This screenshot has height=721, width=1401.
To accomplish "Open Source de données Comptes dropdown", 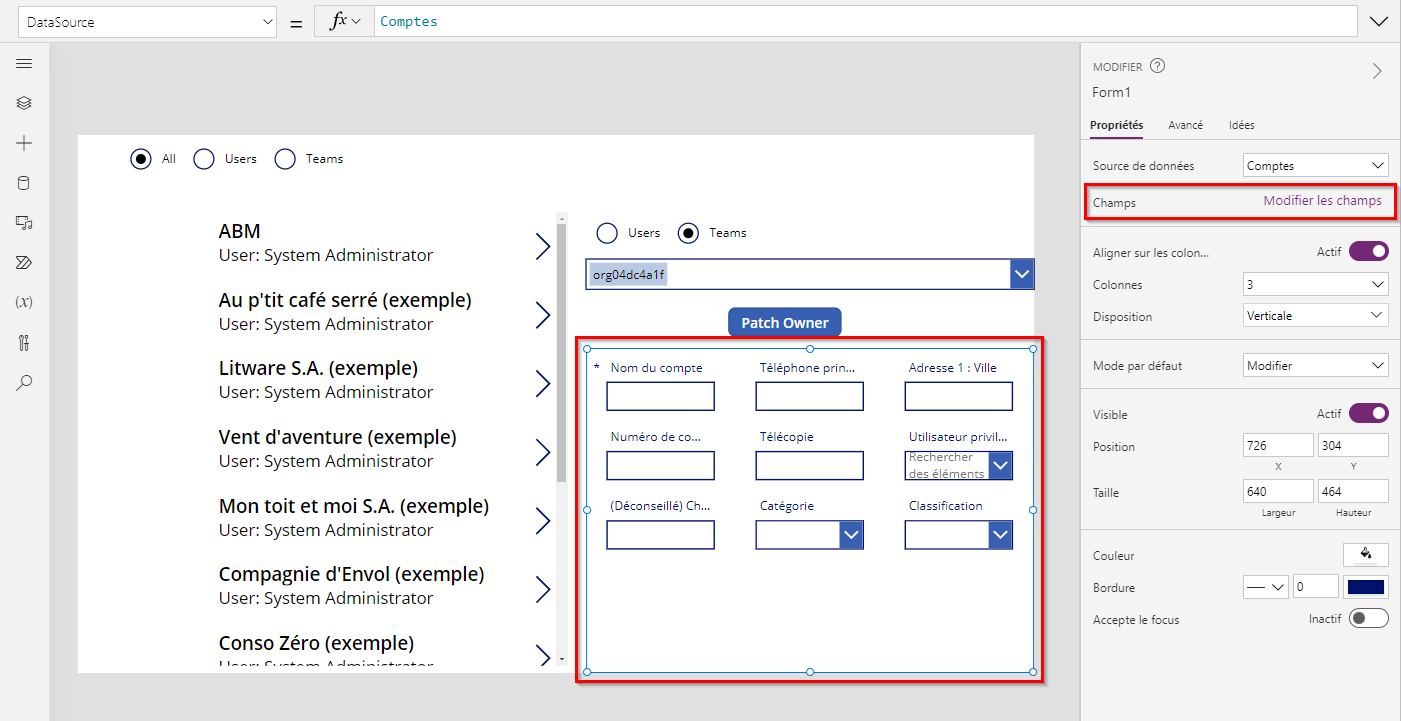I will click(1316, 165).
